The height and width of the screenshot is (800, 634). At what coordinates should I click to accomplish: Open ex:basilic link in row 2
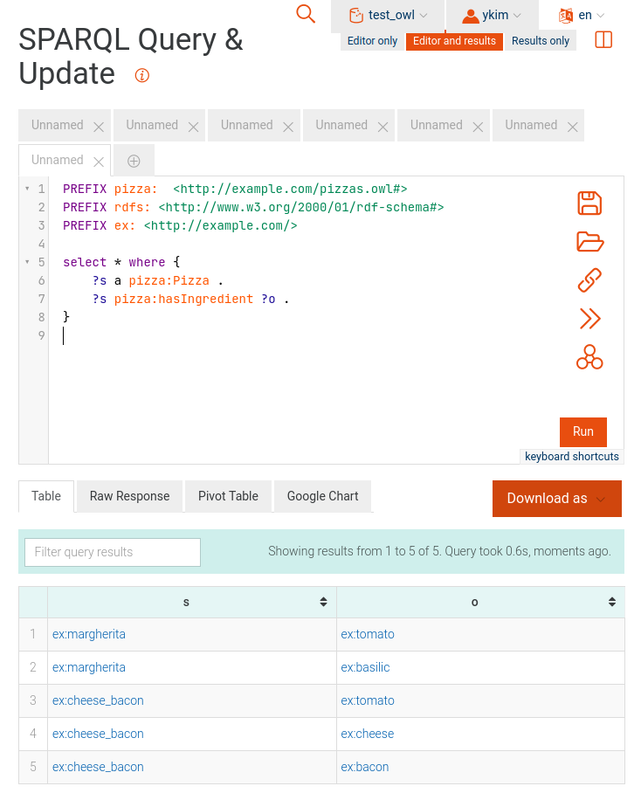[365, 667]
